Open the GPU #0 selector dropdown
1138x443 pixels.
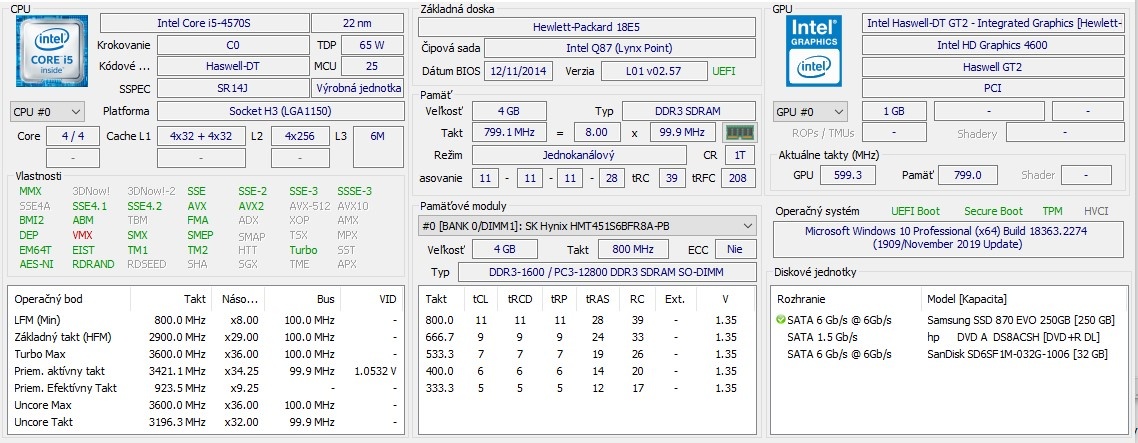[810, 112]
